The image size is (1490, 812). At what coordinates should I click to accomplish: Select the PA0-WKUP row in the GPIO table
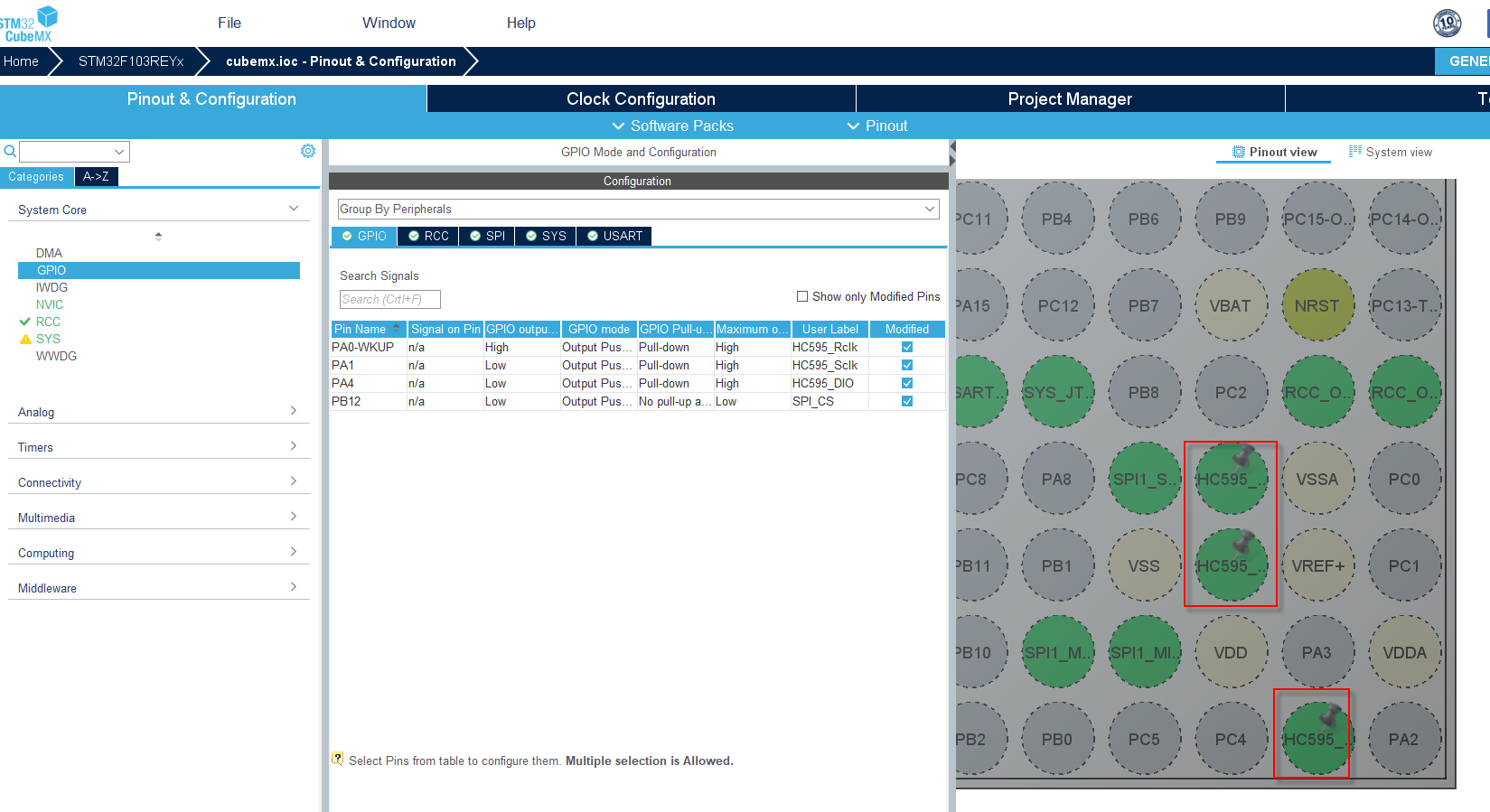(638, 347)
